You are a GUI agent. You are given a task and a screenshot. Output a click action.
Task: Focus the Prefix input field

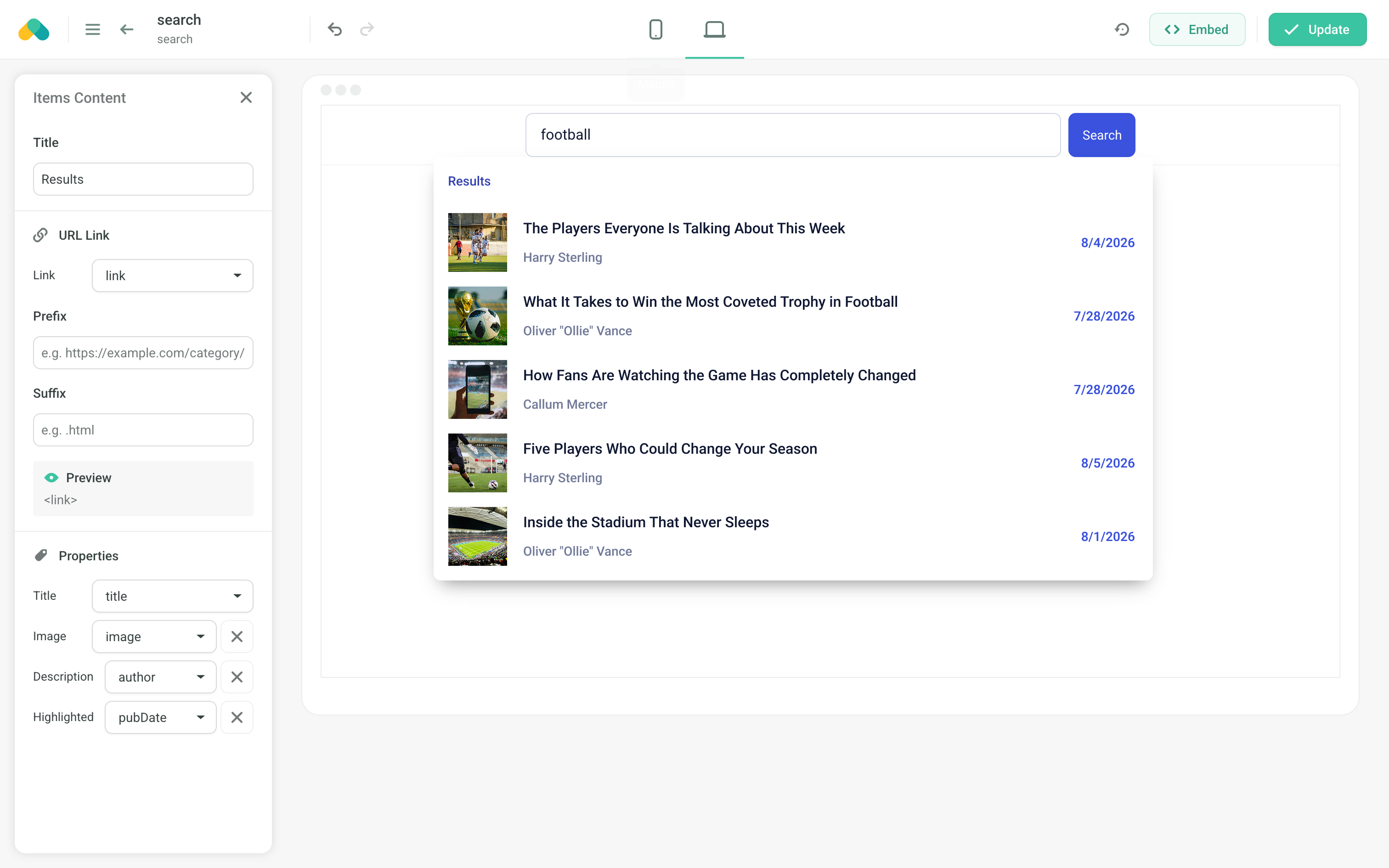tap(143, 353)
